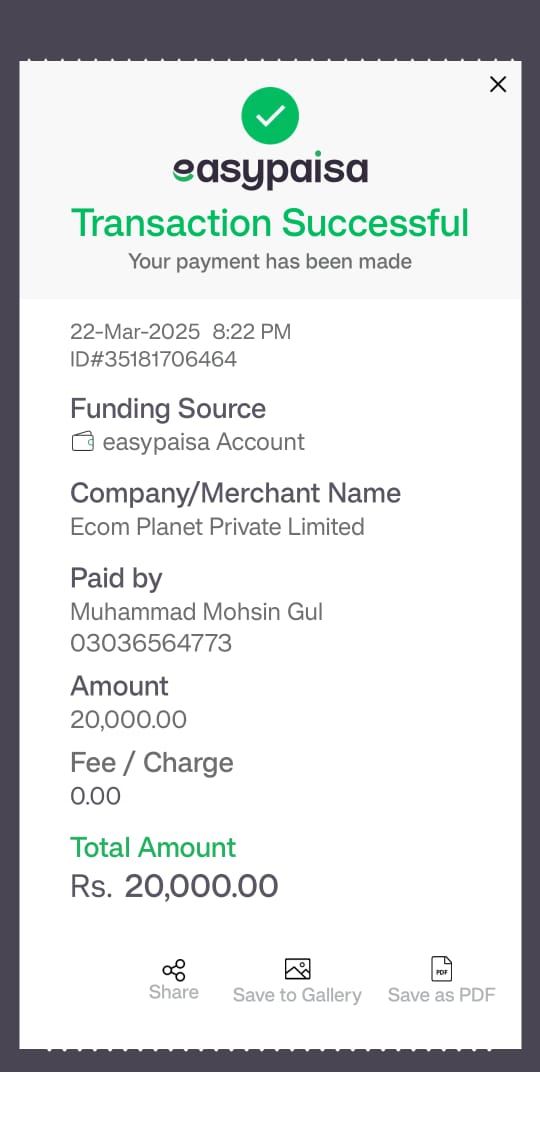Click the Your payment has been made text
The width and height of the screenshot is (540, 1147).
(270, 261)
